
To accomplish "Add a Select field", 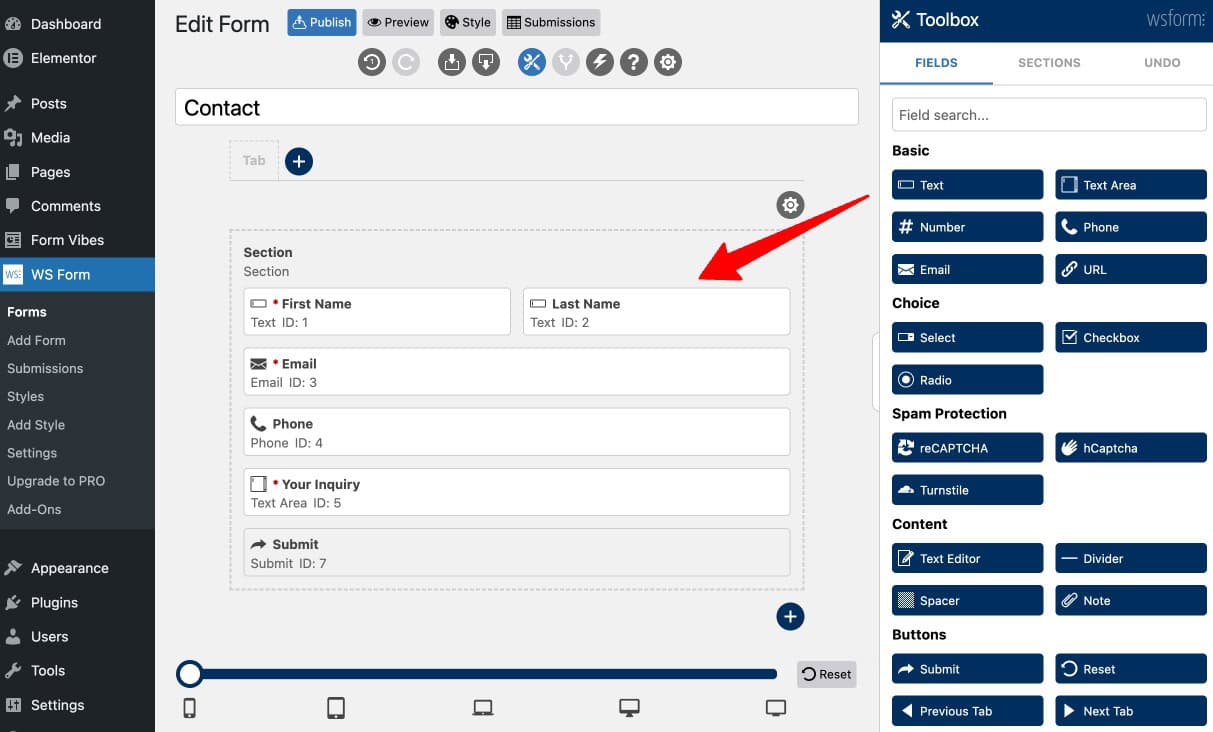I will coord(967,337).
